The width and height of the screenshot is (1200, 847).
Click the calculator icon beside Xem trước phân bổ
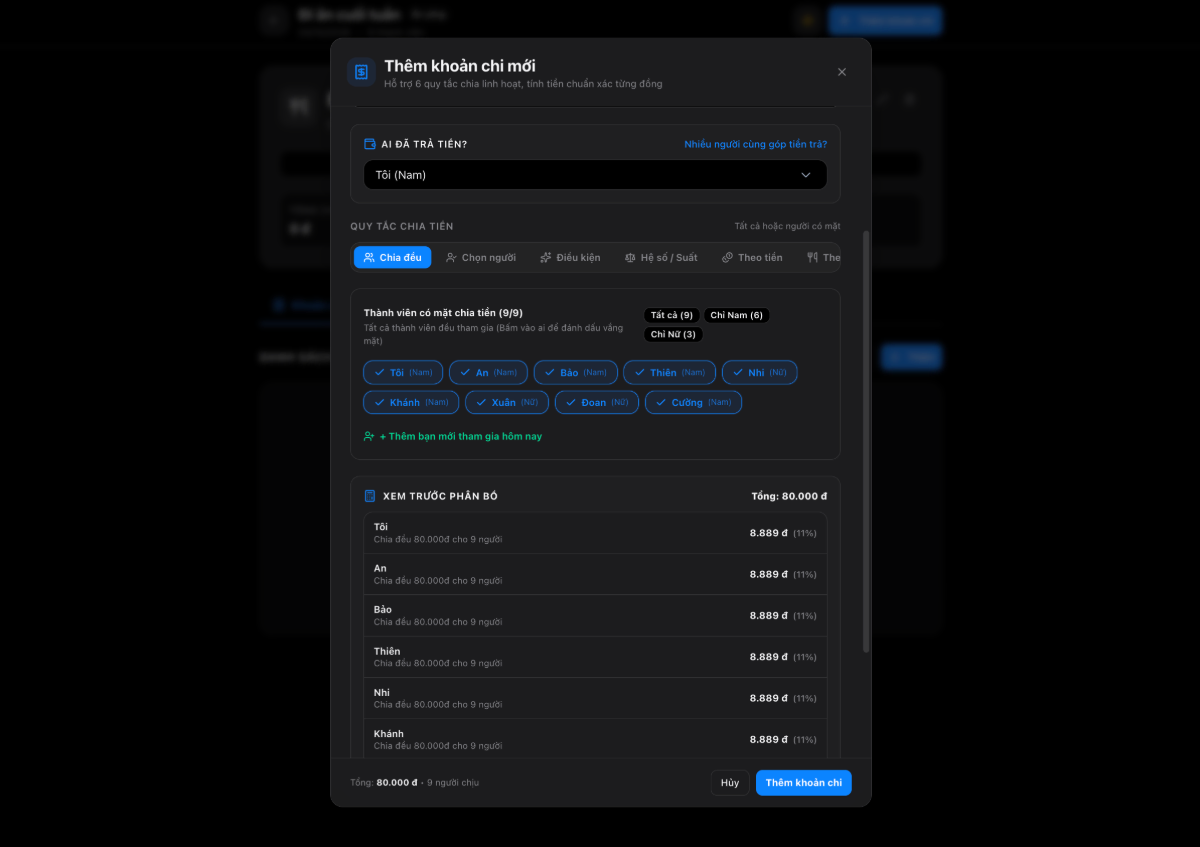tap(370, 496)
